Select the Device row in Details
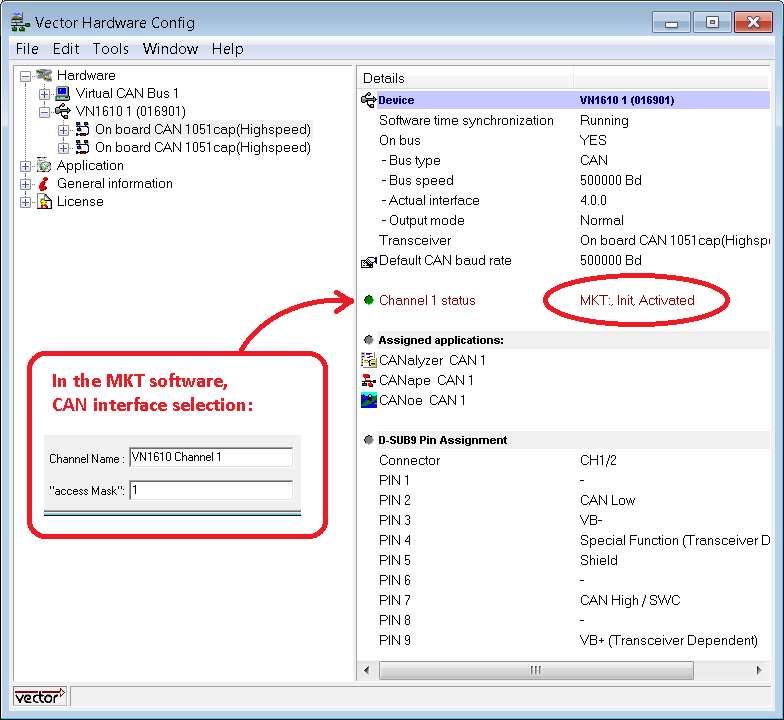784x720 pixels. tap(564, 100)
